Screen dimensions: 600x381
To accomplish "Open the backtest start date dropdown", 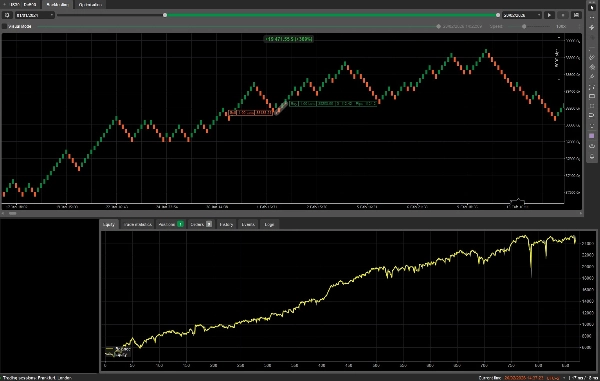I will tap(34, 15).
